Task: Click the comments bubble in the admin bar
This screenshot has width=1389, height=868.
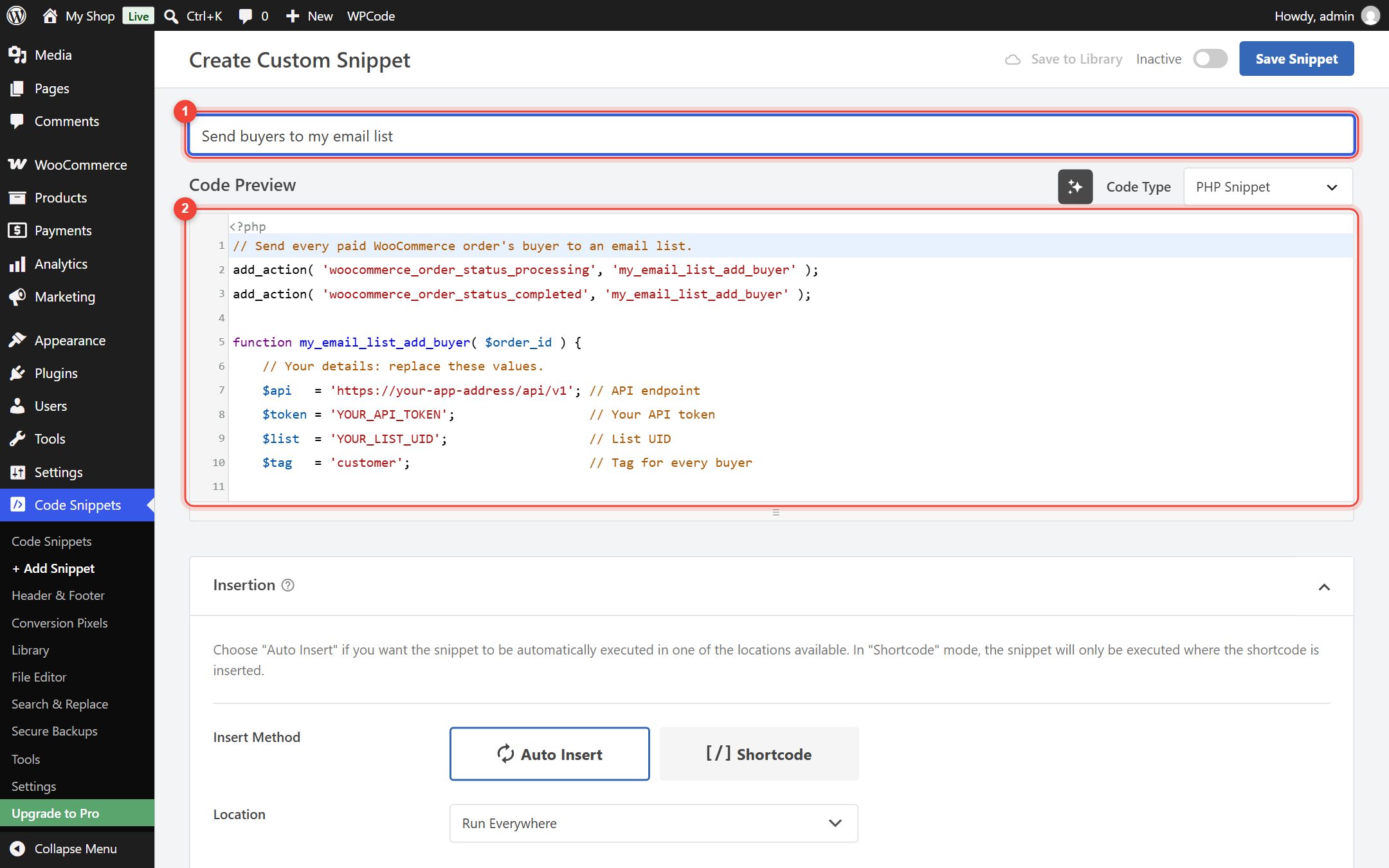Action: point(253,15)
